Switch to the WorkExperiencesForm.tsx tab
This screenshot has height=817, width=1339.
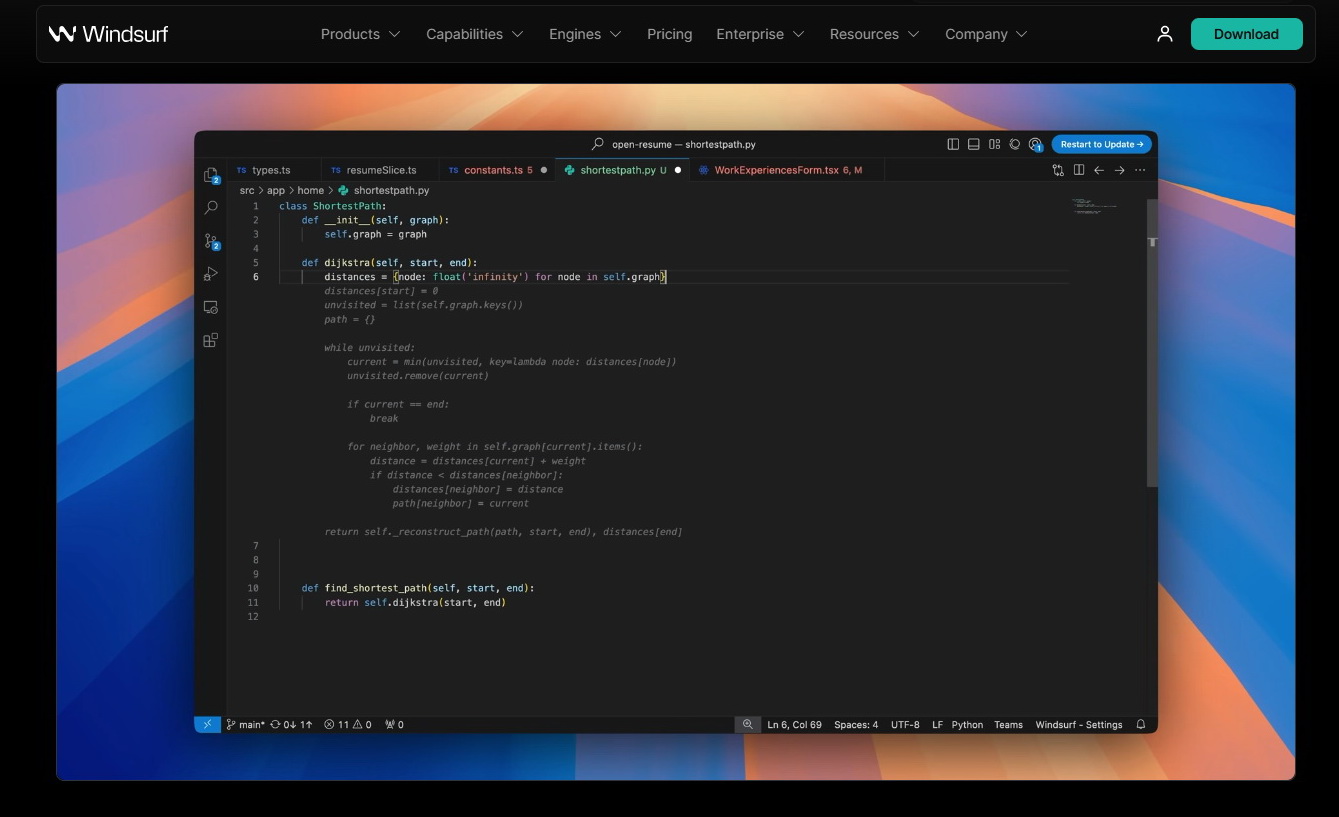pyautogui.click(x=786, y=170)
